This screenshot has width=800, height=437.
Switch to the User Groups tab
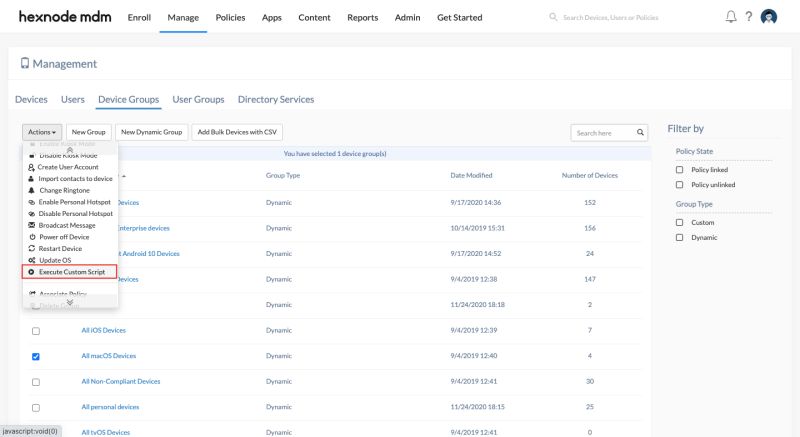coord(198,99)
